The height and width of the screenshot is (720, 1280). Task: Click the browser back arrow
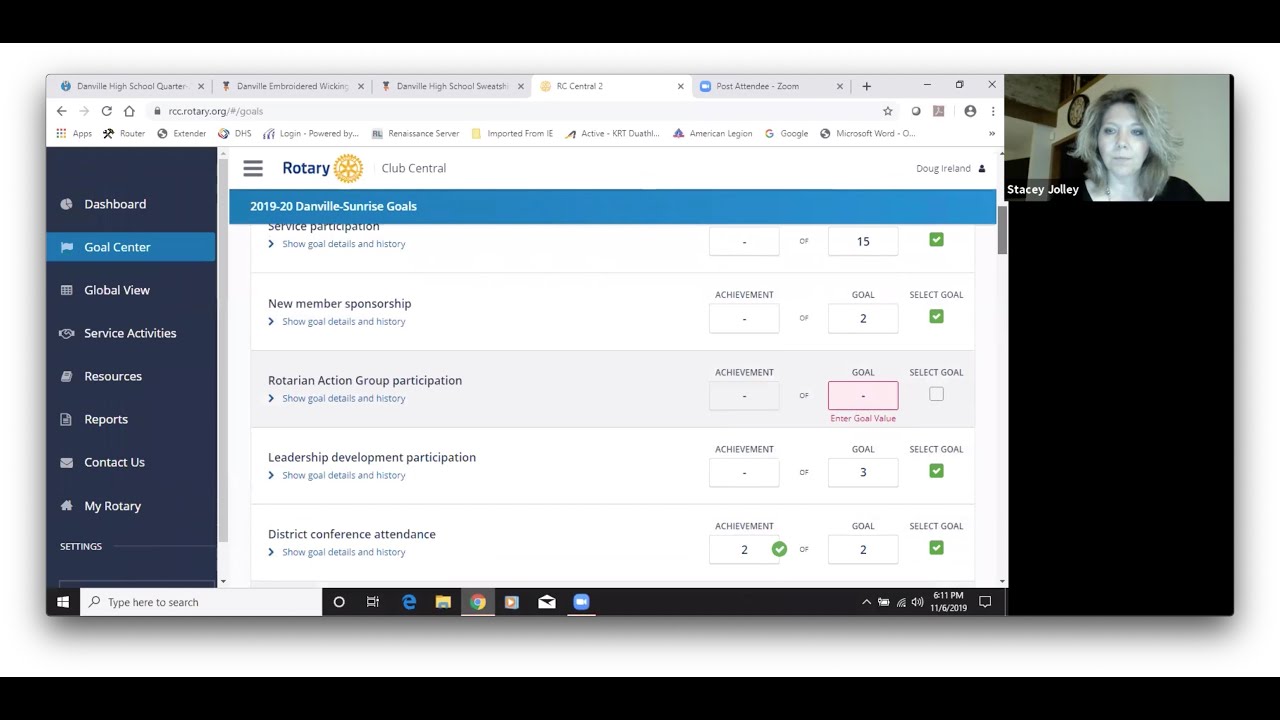tap(62, 111)
